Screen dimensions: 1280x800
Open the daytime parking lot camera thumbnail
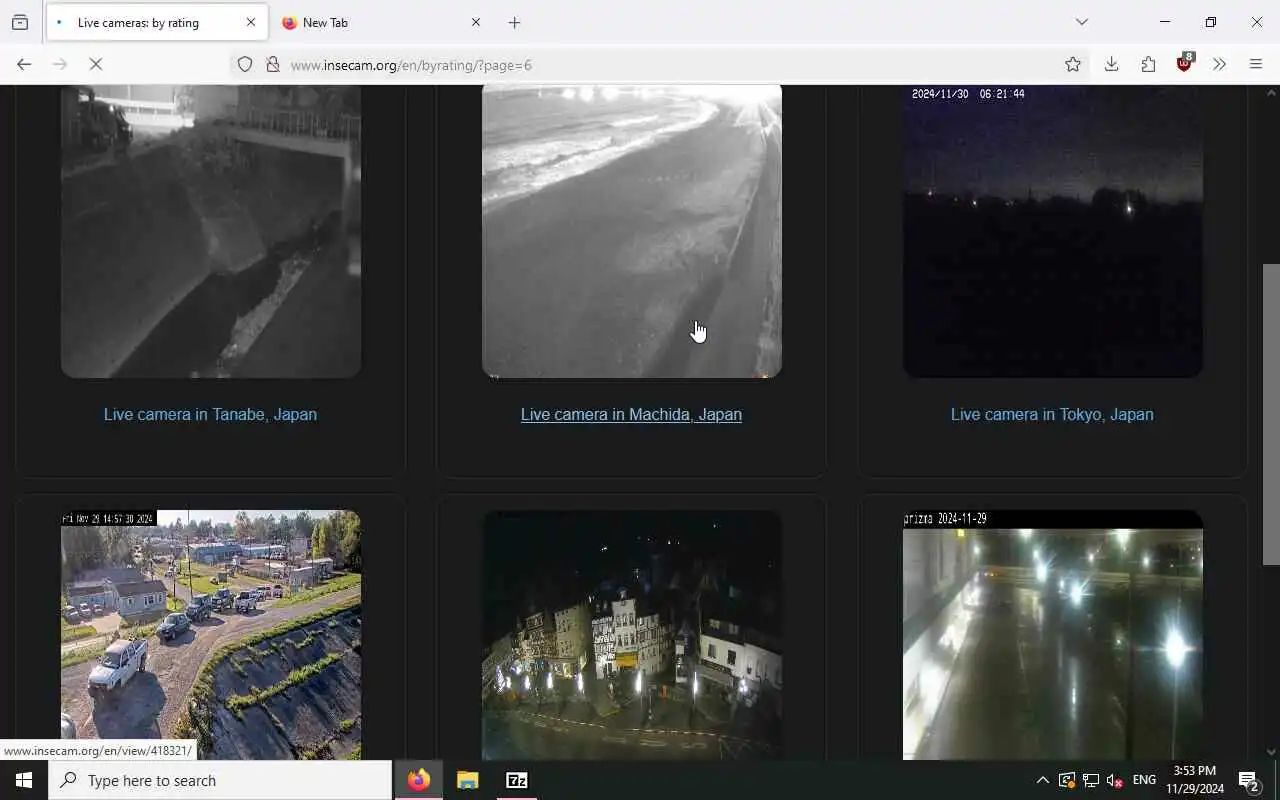[x=211, y=635]
